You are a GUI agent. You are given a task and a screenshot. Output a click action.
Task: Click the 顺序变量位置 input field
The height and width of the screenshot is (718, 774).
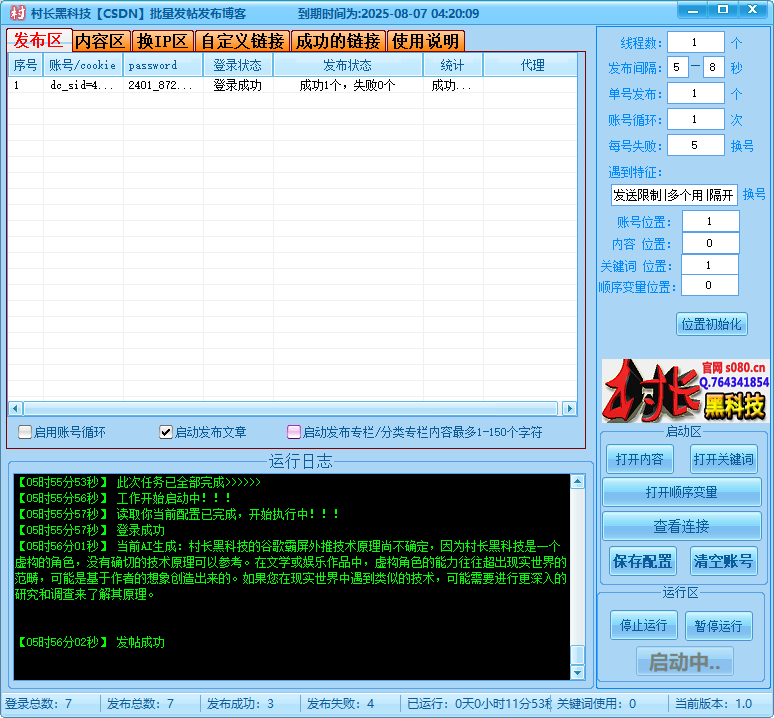click(x=710, y=285)
